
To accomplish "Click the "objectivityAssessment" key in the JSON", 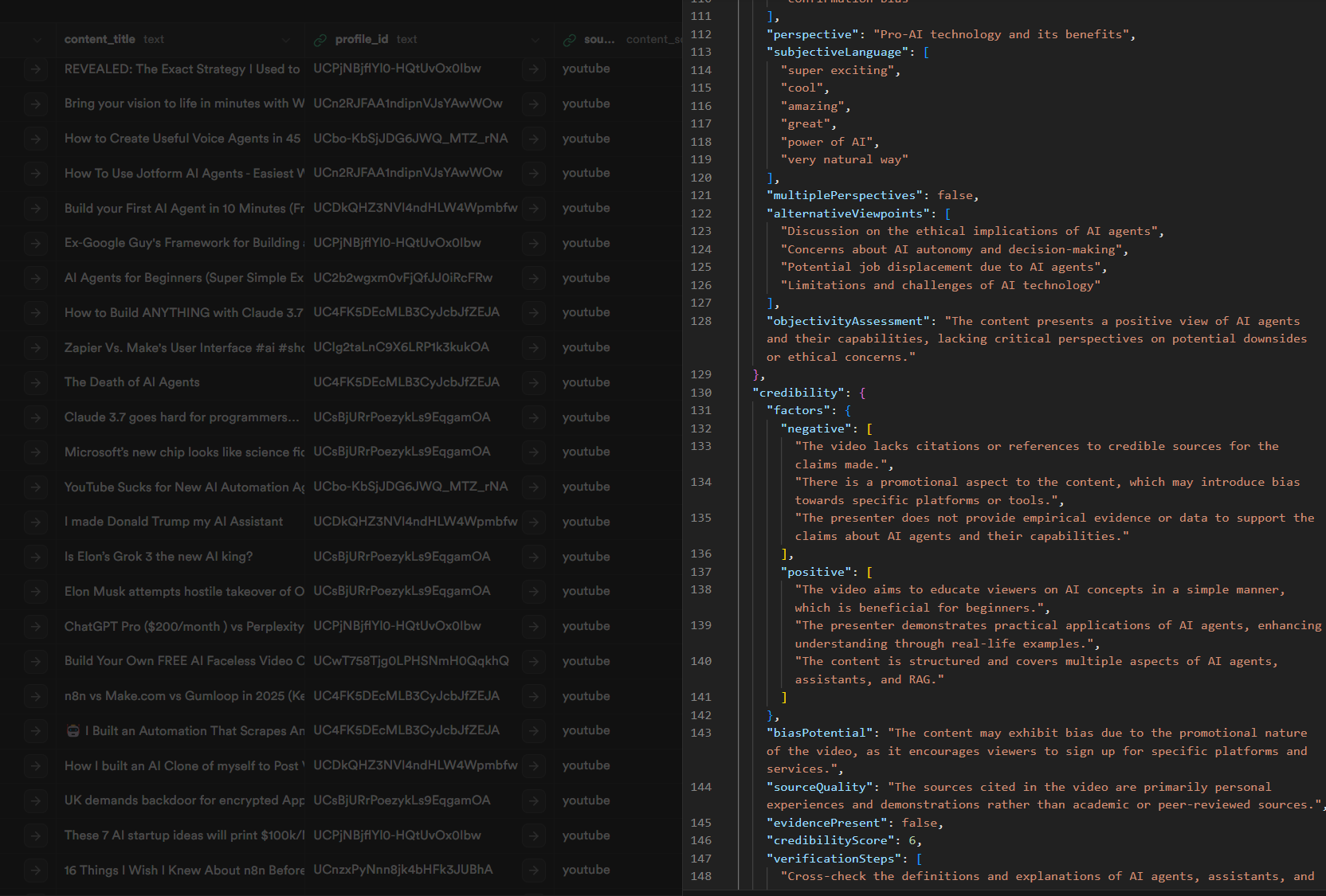I will click(849, 321).
